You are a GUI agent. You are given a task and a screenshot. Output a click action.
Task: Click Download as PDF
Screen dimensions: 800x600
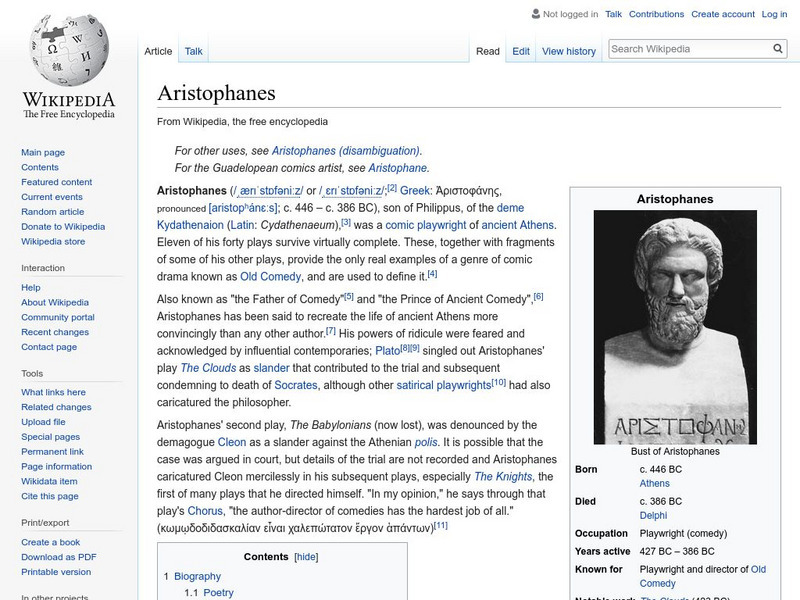point(59,557)
